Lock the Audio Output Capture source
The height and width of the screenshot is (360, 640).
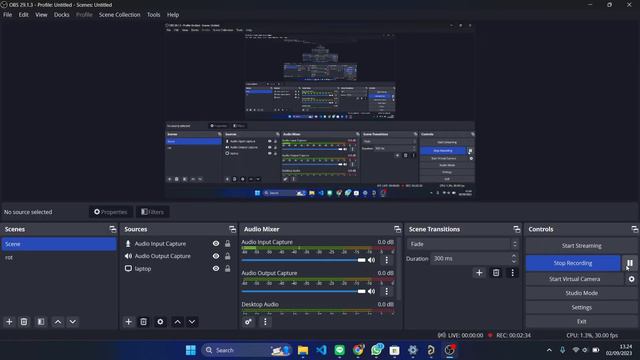228,256
